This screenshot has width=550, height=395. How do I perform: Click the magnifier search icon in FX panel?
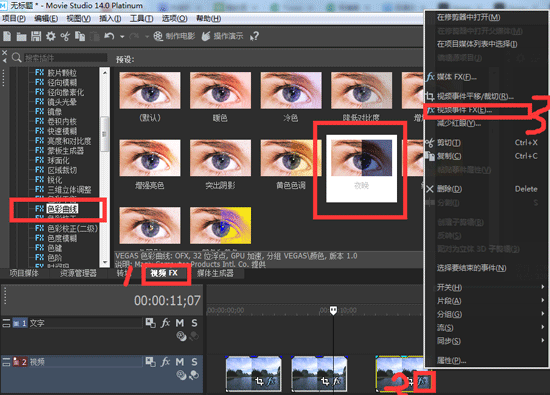tap(16, 58)
